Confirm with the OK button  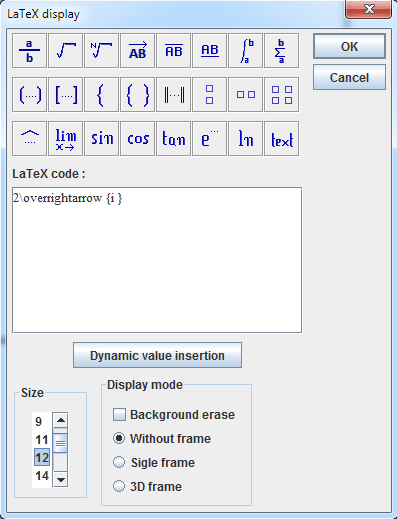(x=349, y=46)
